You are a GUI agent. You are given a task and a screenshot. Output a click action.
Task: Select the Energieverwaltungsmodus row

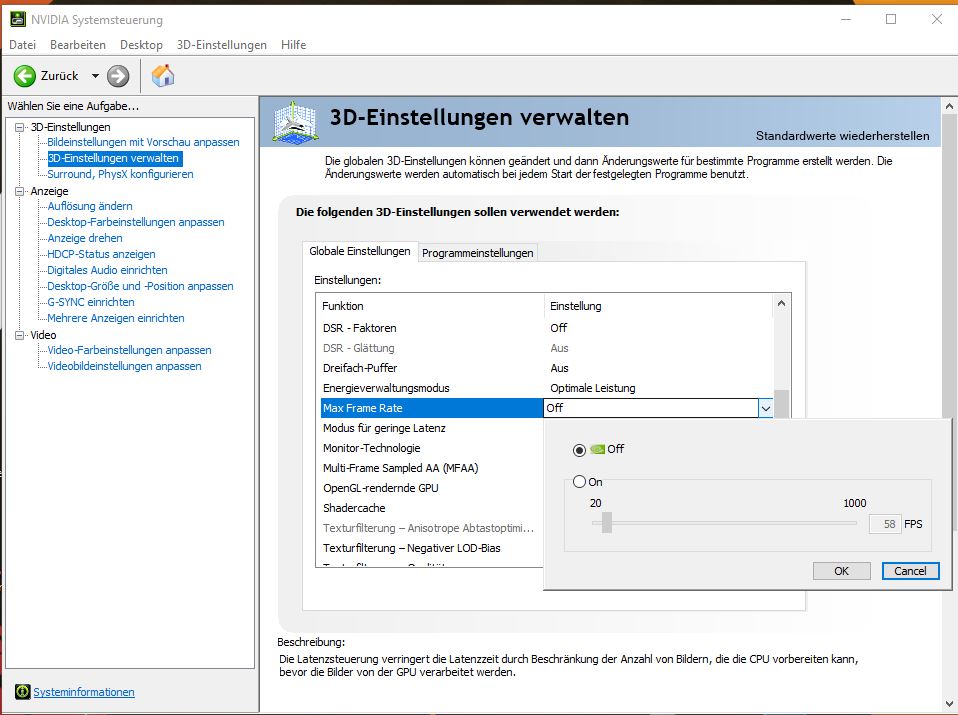pos(546,388)
